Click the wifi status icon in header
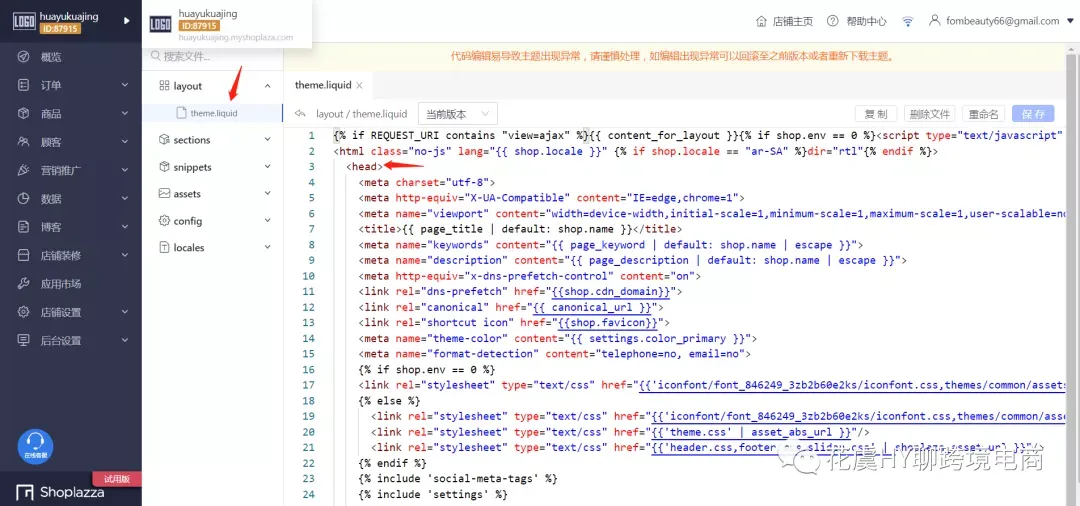This screenshot has width=1080, height=506. click(908, 21)
